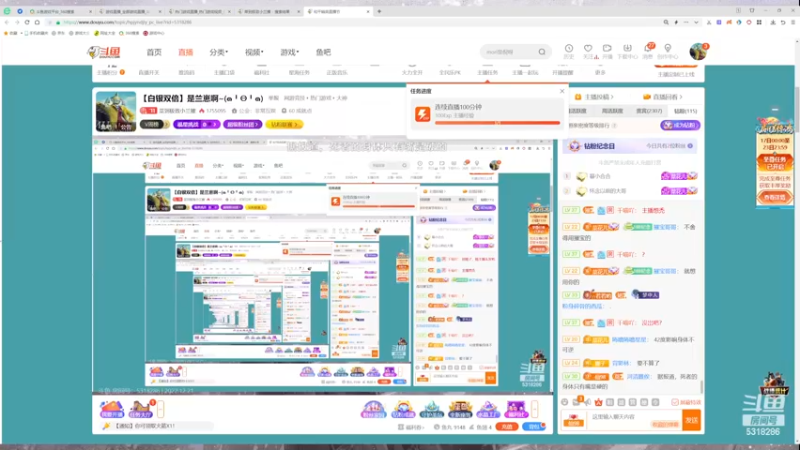The width and height of the screenshot is (800, 450).
Task: Expand the 视频 dropdown menu
Action: [254, 52]
